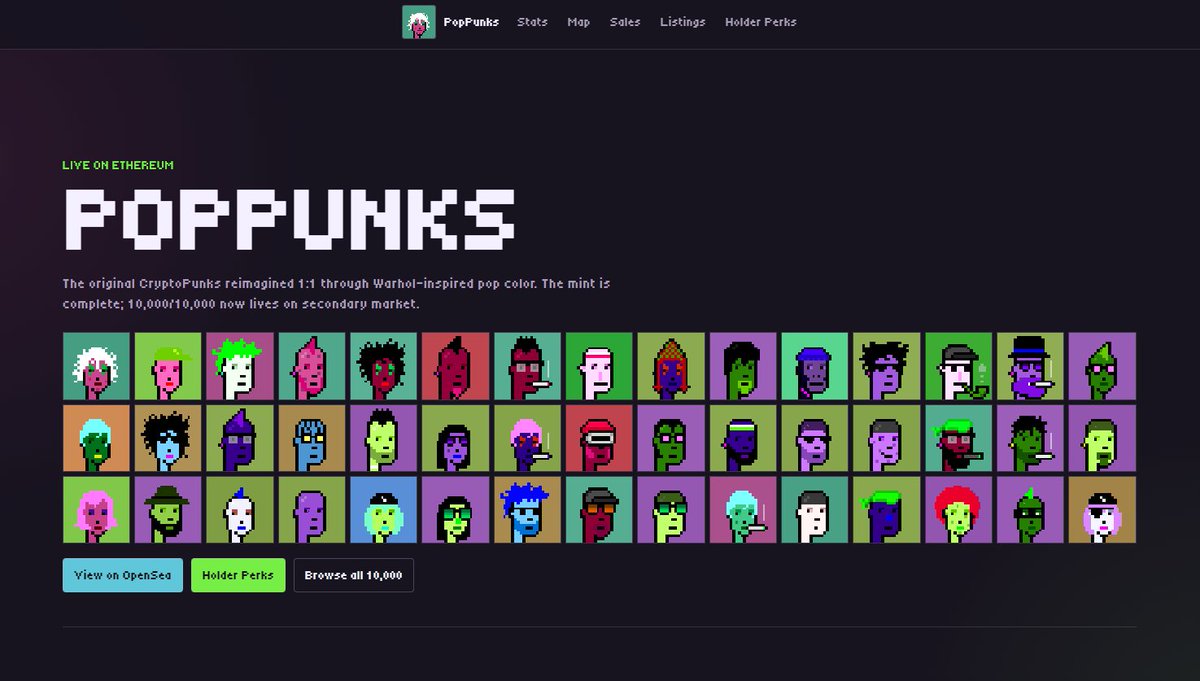The width and height of the screenshot is (1200, 681).
Task: Select punk with red cap and visor
Action: click(x=599, y=438)
